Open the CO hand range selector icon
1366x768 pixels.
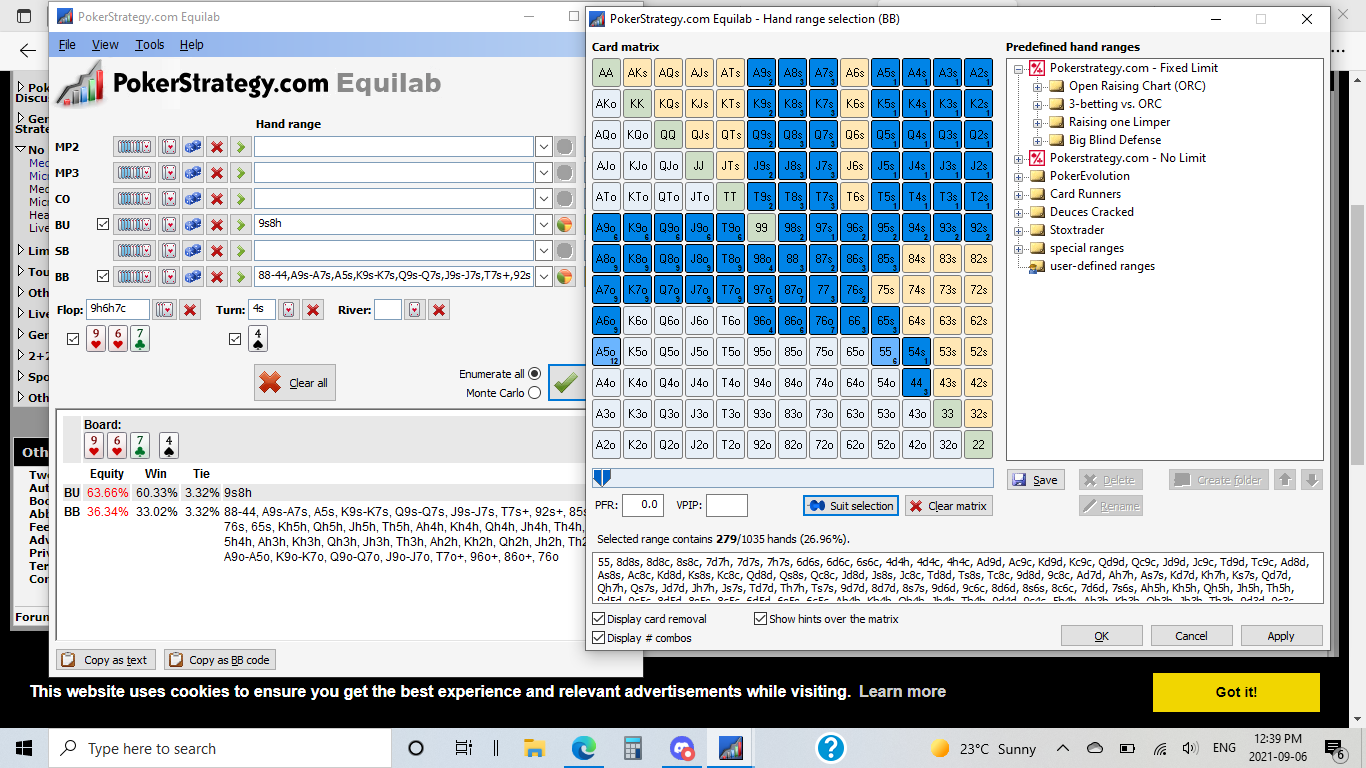pos(135,199)
